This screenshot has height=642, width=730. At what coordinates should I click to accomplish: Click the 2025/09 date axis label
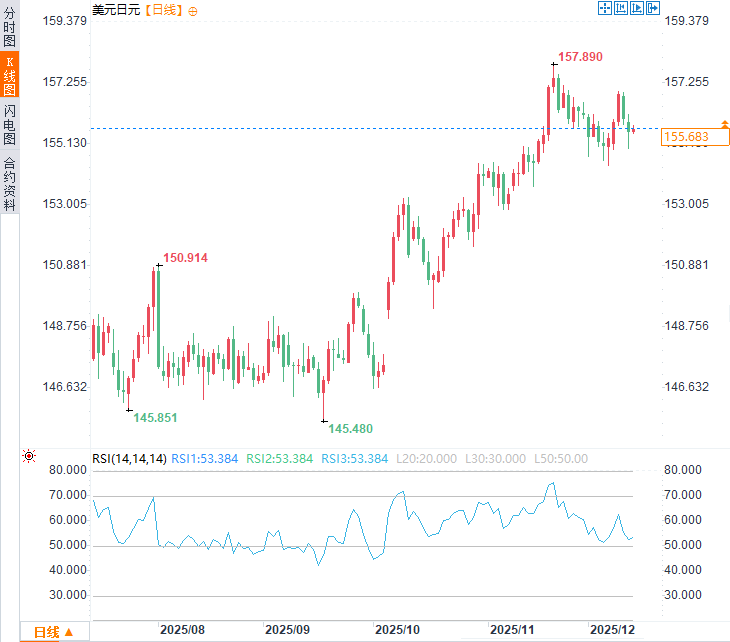pyautogui.click(x=287, y=629)
